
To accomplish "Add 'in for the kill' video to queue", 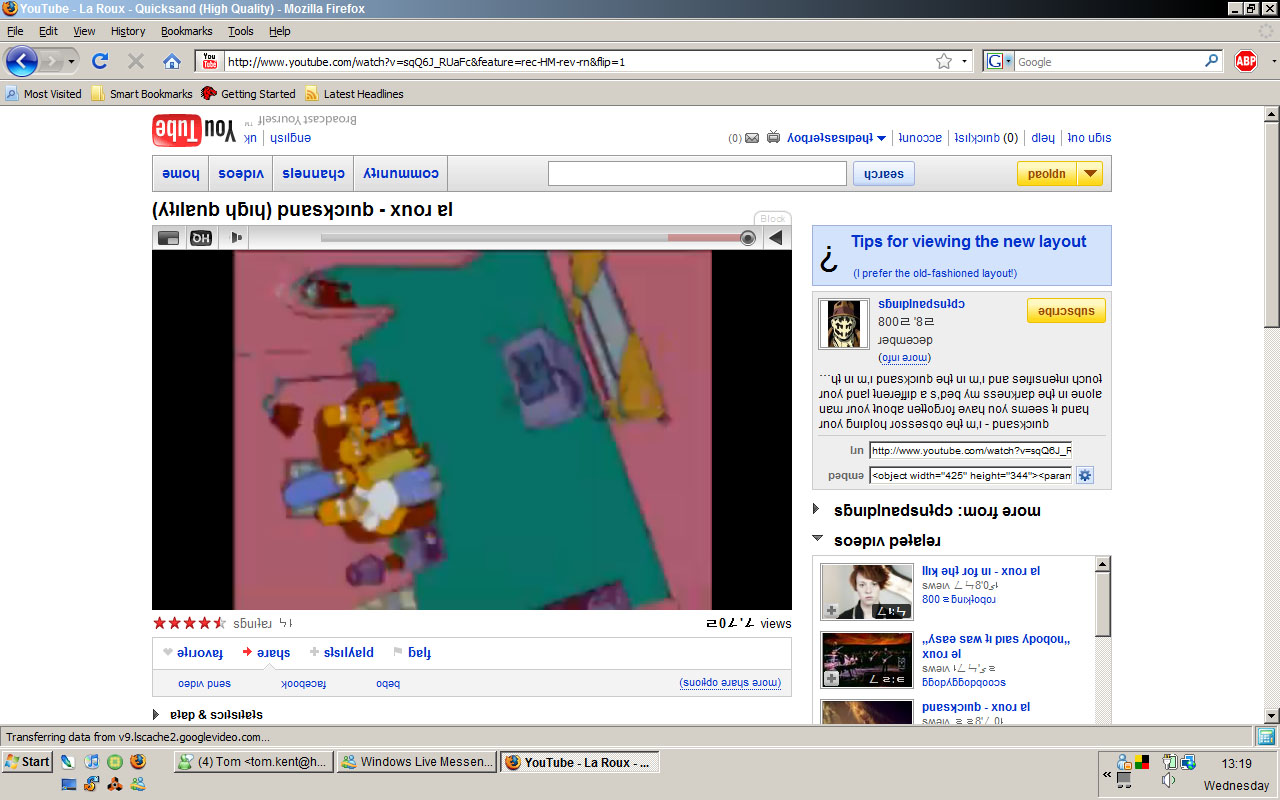I will click(831, 611).
